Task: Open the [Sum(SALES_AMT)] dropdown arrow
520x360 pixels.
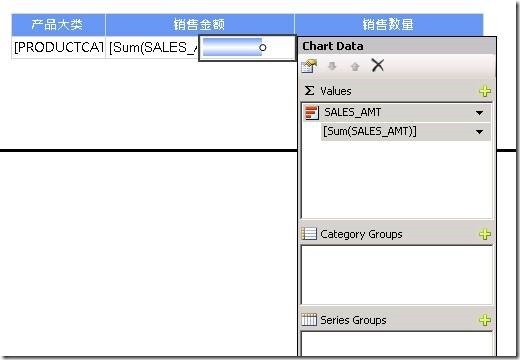Action: click(x=480, y=132)
